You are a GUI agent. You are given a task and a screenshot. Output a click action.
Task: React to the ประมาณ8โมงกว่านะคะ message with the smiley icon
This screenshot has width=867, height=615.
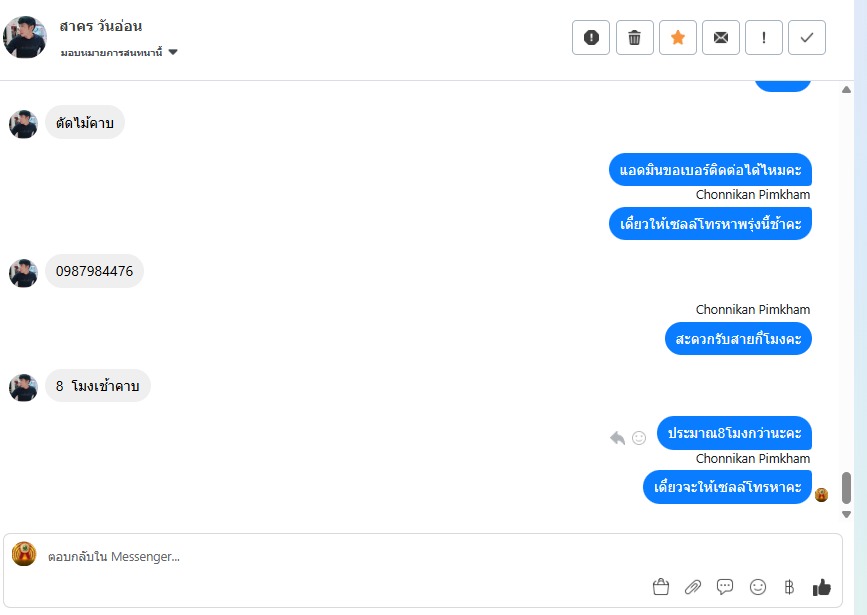(x=639, y=438)
